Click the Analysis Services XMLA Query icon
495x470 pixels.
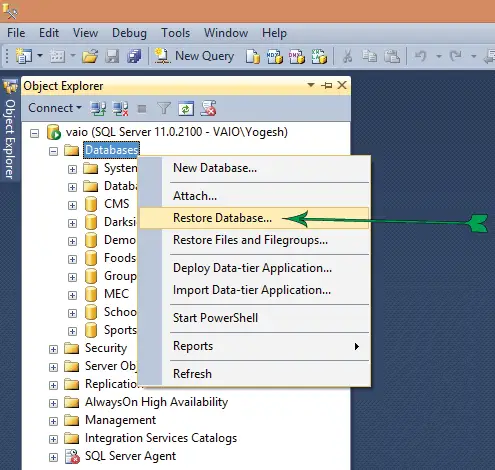tap(319, 56)
